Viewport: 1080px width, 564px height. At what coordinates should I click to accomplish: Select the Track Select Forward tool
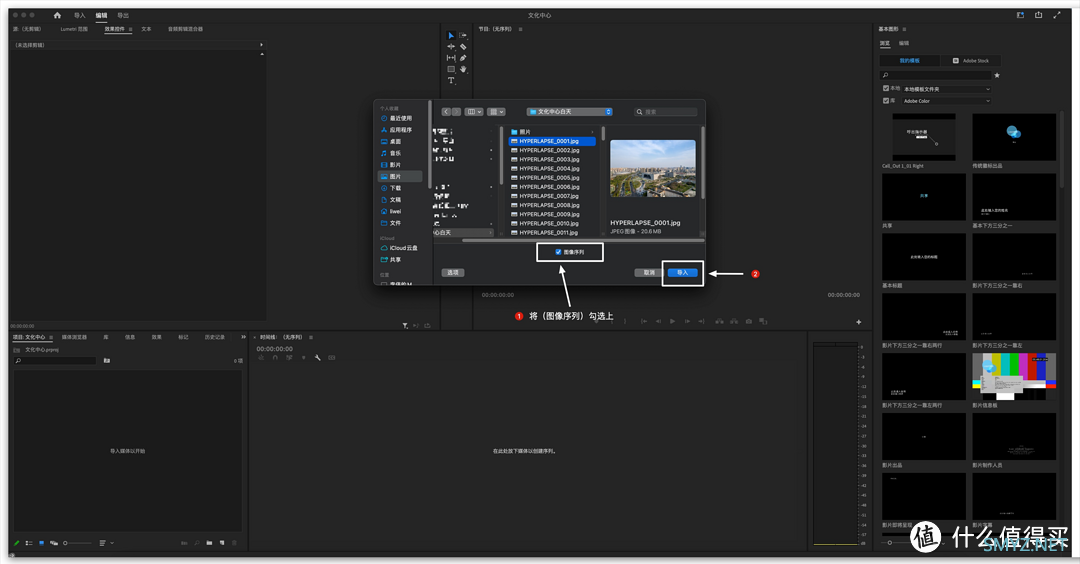click(463, 35)
